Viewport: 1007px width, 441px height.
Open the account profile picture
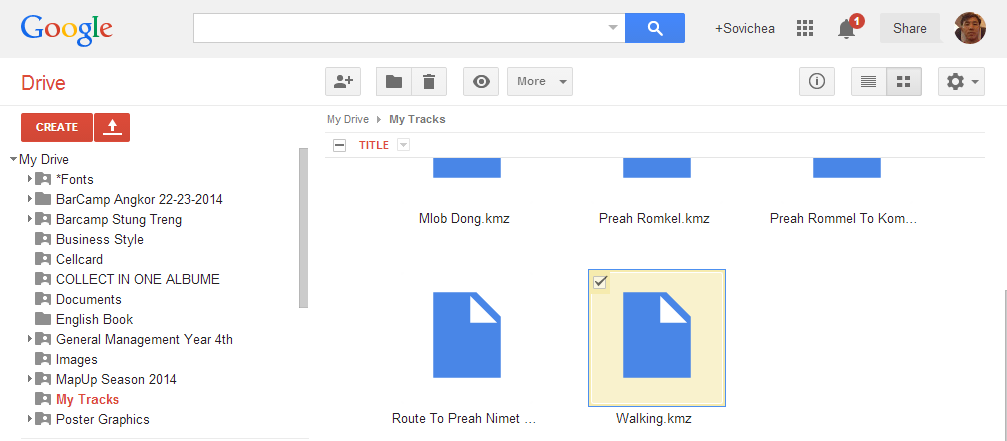coord(970,28)
